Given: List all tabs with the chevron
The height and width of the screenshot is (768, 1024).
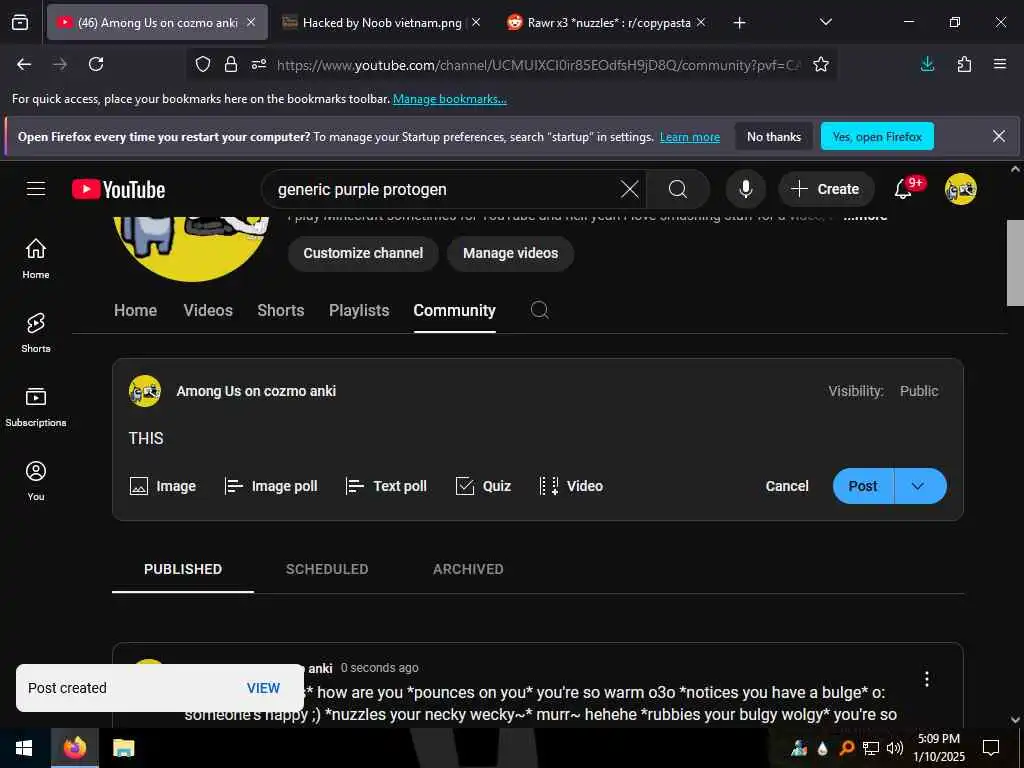Looking at the screenshot, I should point(825,22).
